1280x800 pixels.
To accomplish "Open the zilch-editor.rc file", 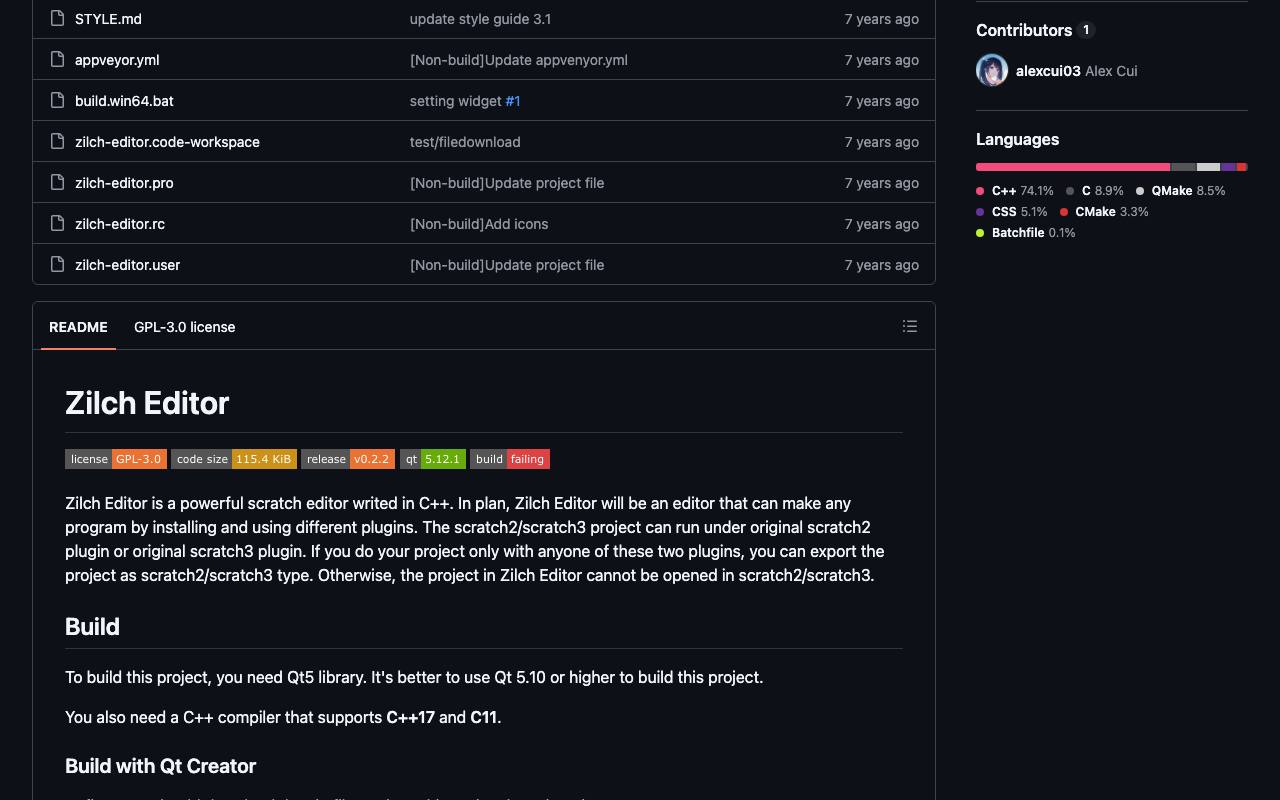I will (x=120, y=224).
